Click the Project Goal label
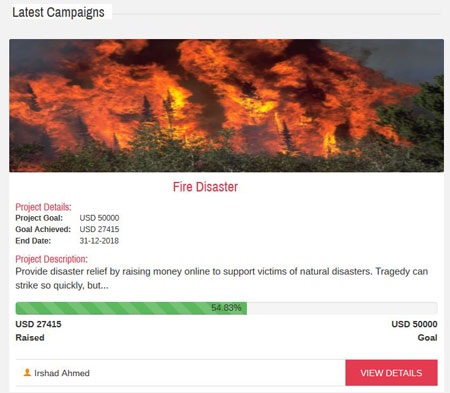The width and height of the screenshot is (450, 393). (39, 218)
